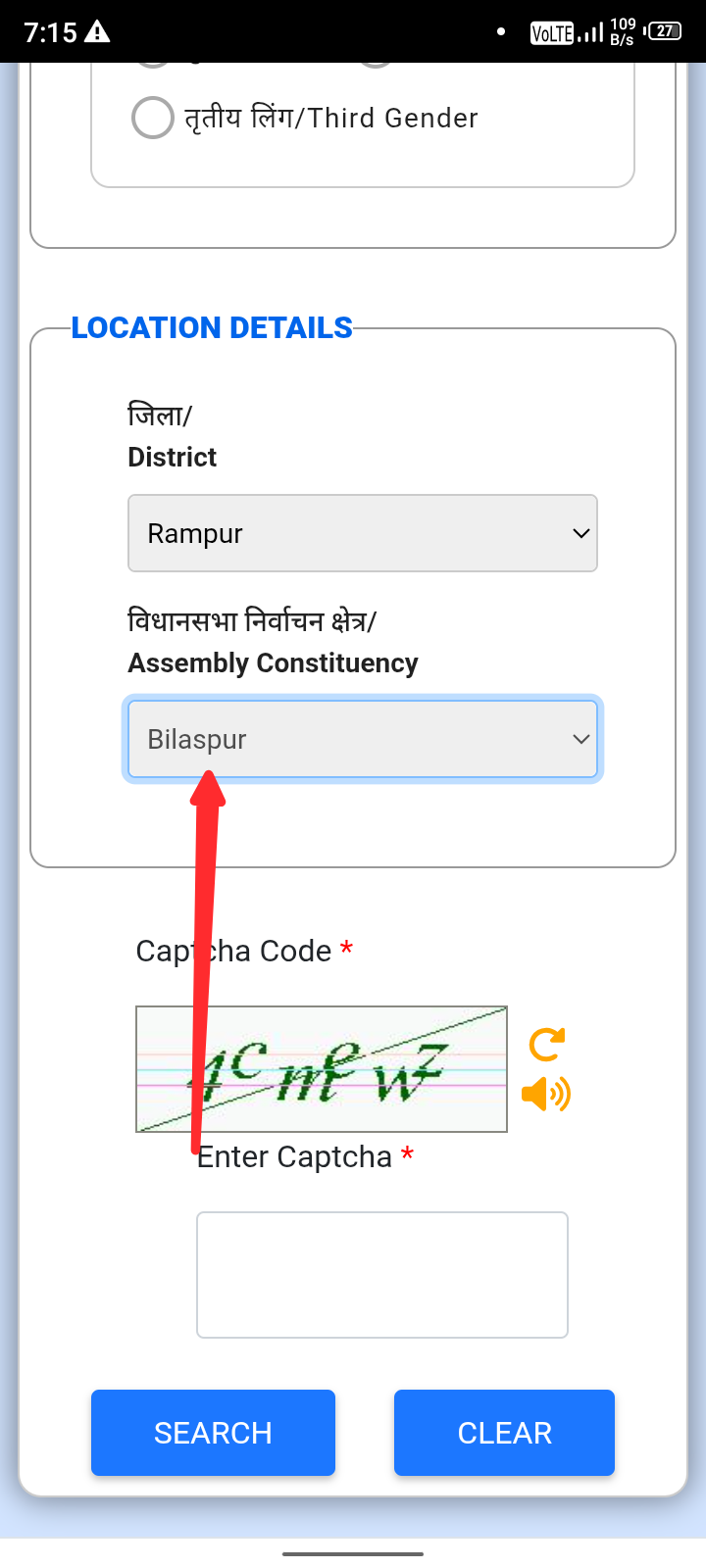This screenshot has height=1568, width=706.
Task: Focus the Enter Captcha text field
Action: click(381, 1274)
